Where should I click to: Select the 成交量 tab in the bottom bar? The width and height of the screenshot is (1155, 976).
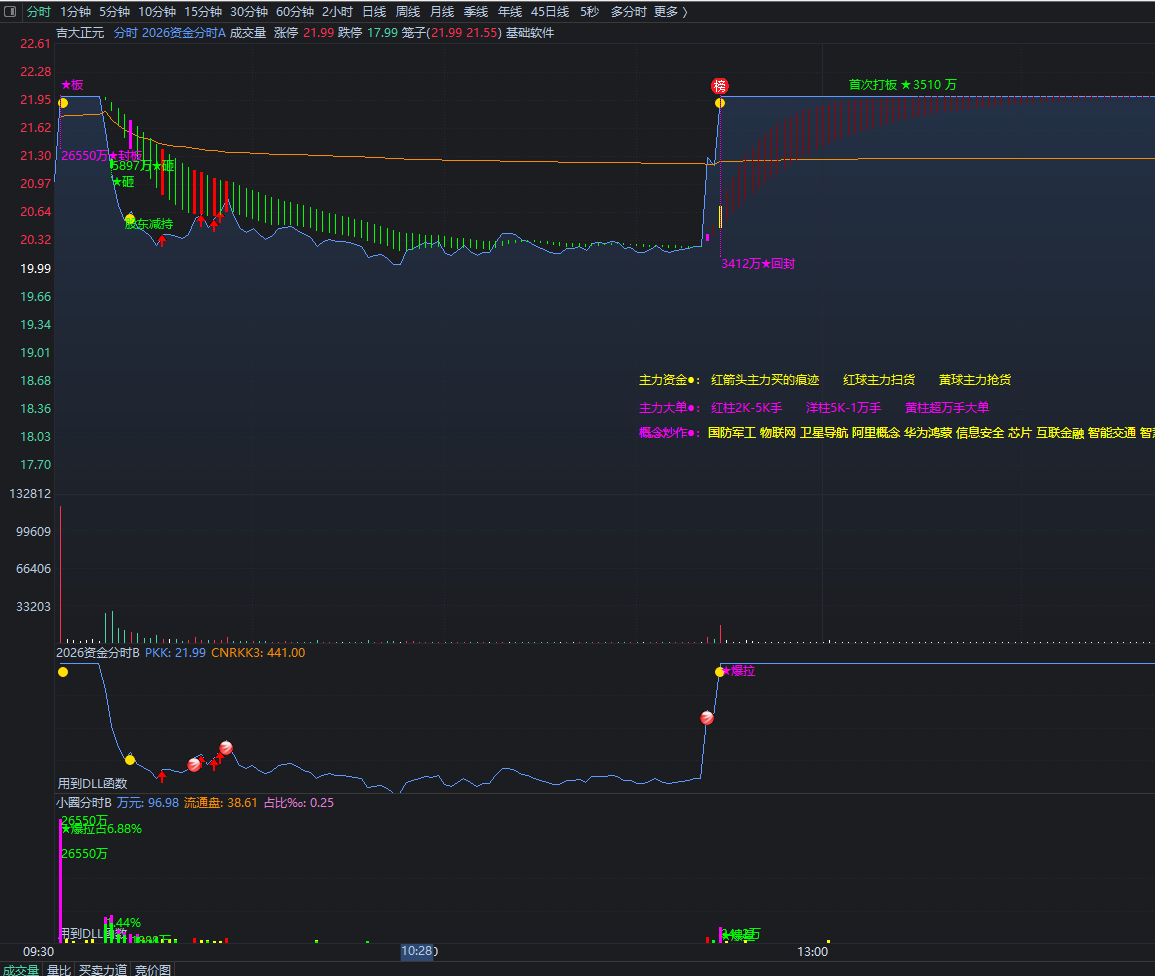(x=21, y=970)
